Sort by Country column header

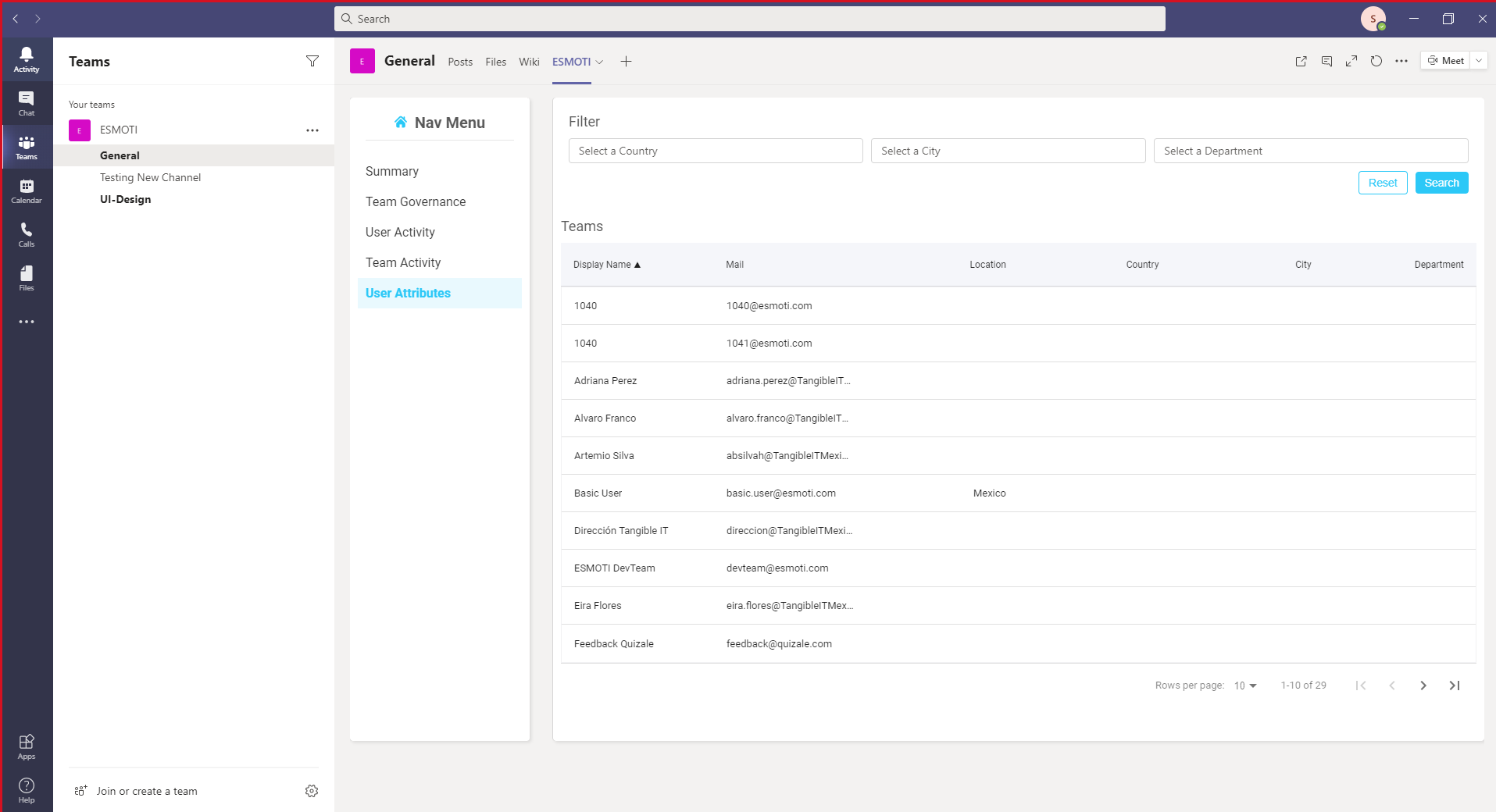tap(1142, 265)
